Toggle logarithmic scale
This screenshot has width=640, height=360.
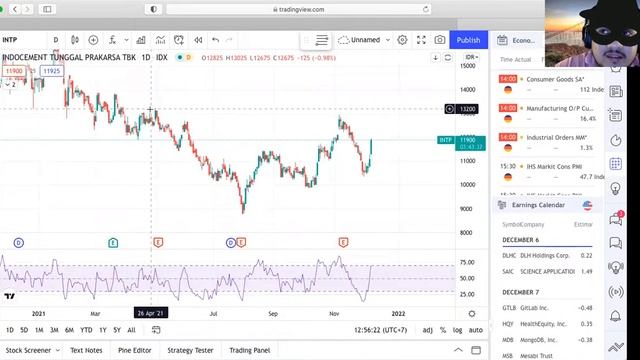[457, 330]
